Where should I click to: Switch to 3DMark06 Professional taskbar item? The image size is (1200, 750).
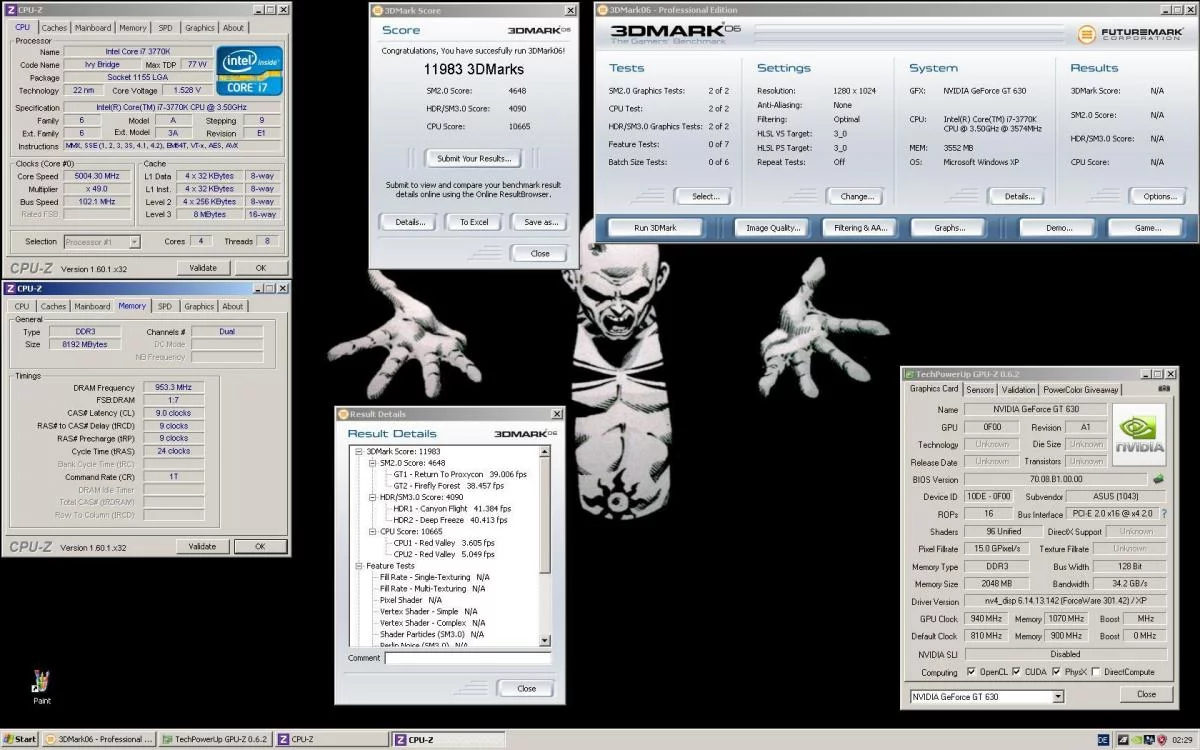[100, 740]
